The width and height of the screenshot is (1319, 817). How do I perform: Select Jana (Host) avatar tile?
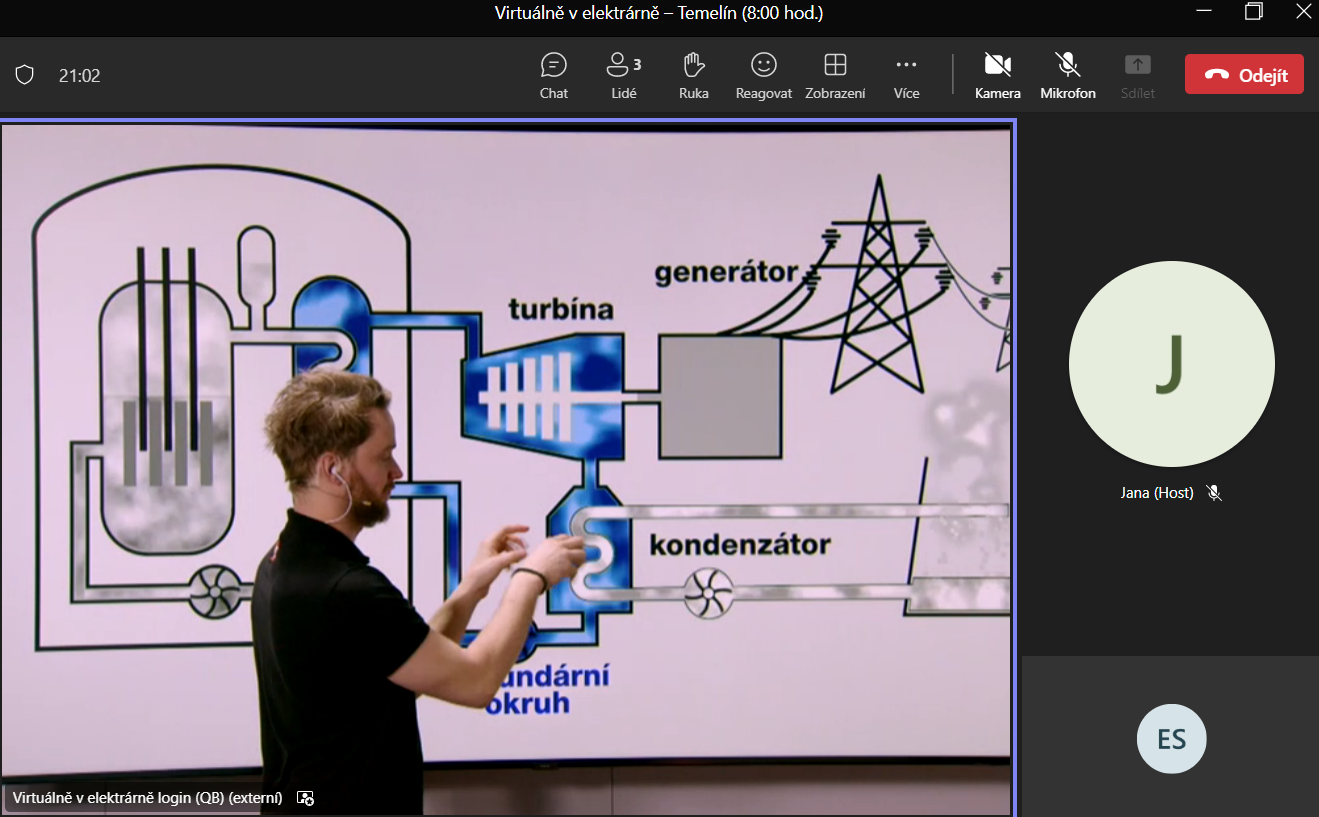[1171, 364]
